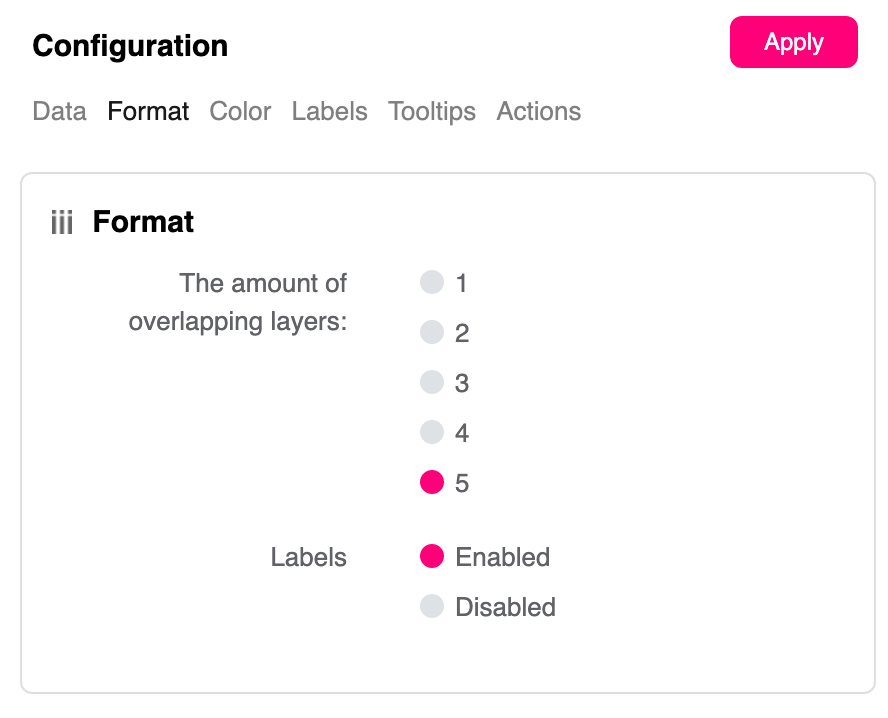The height and width of the screenshot is (718, 888).
Task: Select the Format tab
Action: tap(148, 111)
